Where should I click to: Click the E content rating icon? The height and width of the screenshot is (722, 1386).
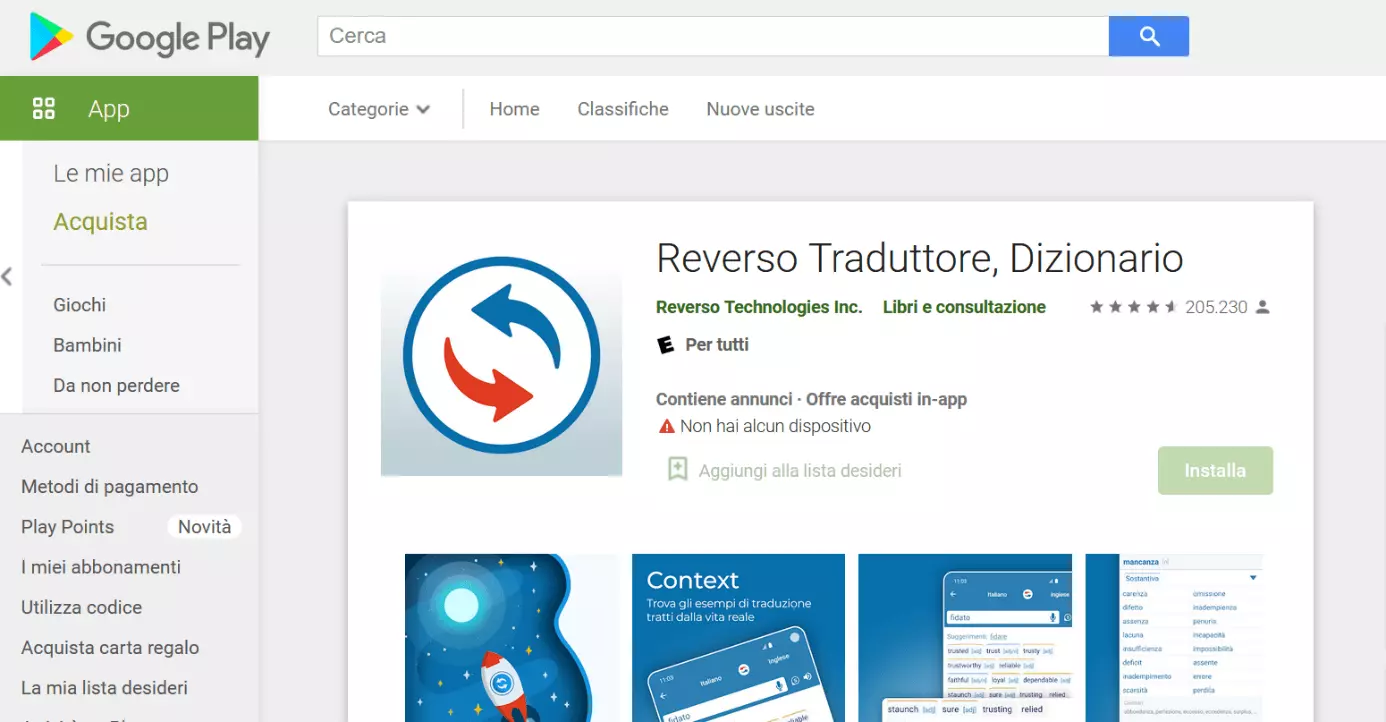[x=665, y=345]
